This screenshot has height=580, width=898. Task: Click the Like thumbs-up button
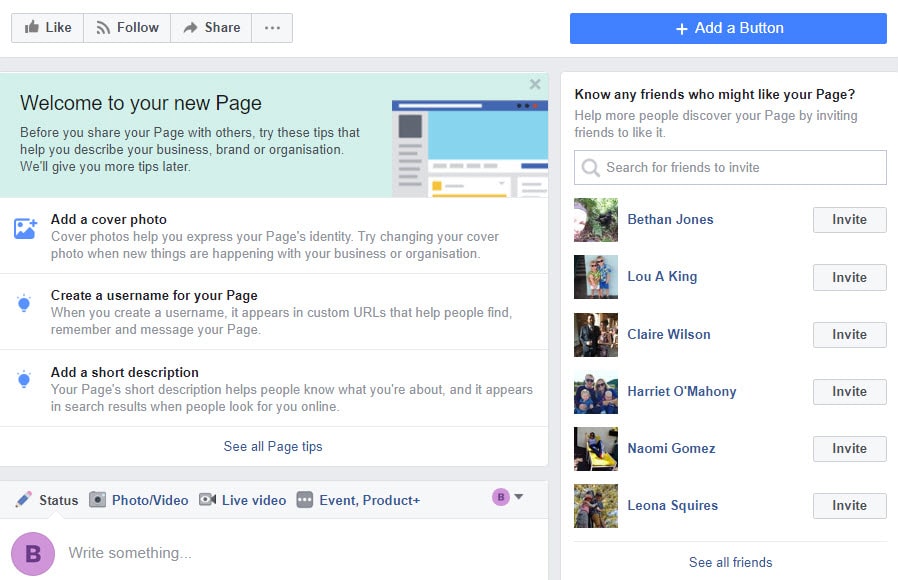tap(47, 28)
